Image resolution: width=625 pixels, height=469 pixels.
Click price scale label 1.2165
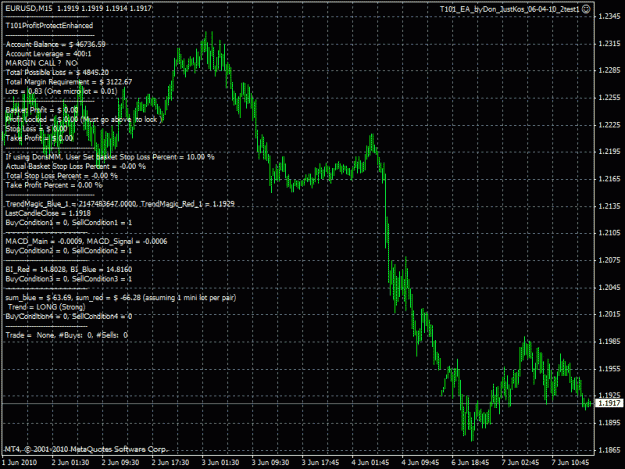coord(610,179)
